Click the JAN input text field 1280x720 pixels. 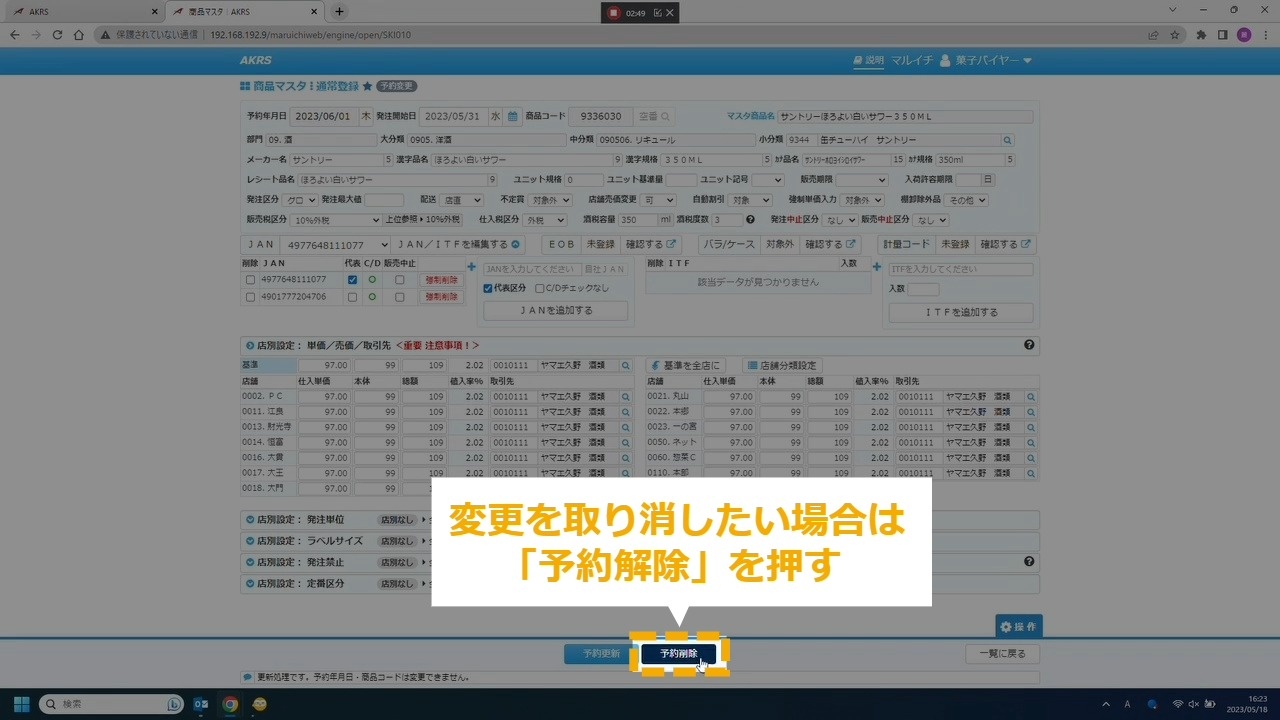click(x=531, y=269)
